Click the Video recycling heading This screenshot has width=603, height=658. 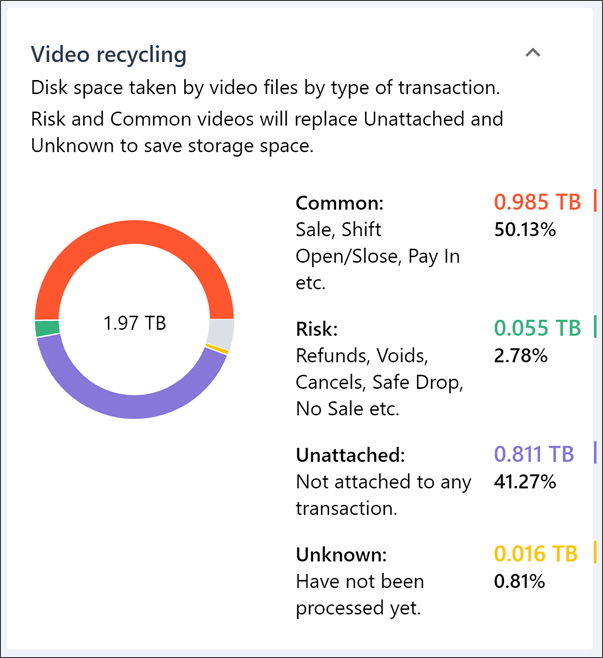pyautogui.click(x=109, y=54)
